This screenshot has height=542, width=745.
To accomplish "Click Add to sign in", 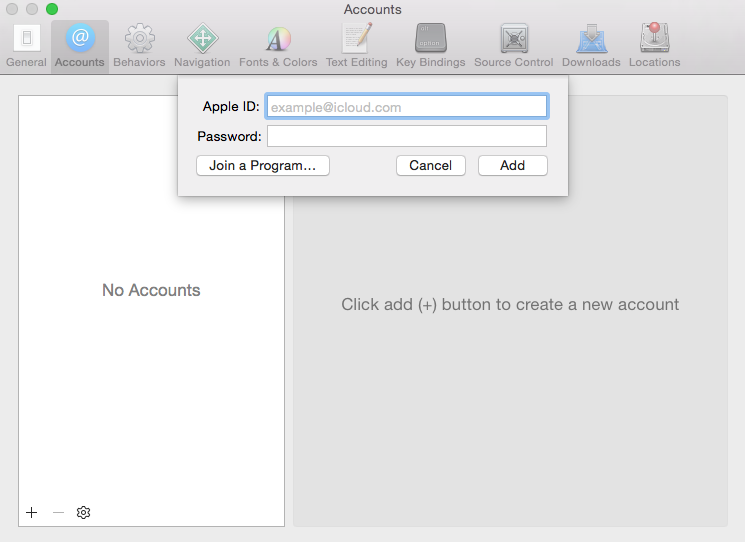I will coord(513,165).
